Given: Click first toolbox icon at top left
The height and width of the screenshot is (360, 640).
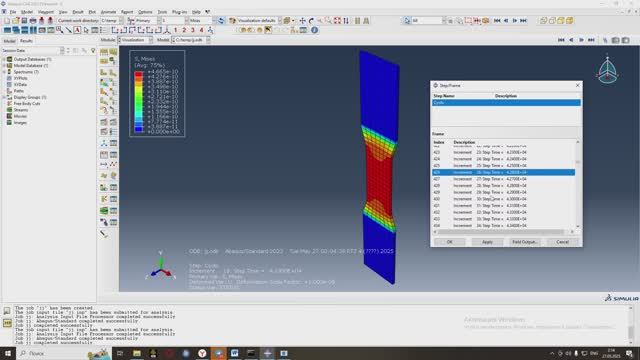Looking at the screenshot, I should pyautogui.click(x=104, y=52).
